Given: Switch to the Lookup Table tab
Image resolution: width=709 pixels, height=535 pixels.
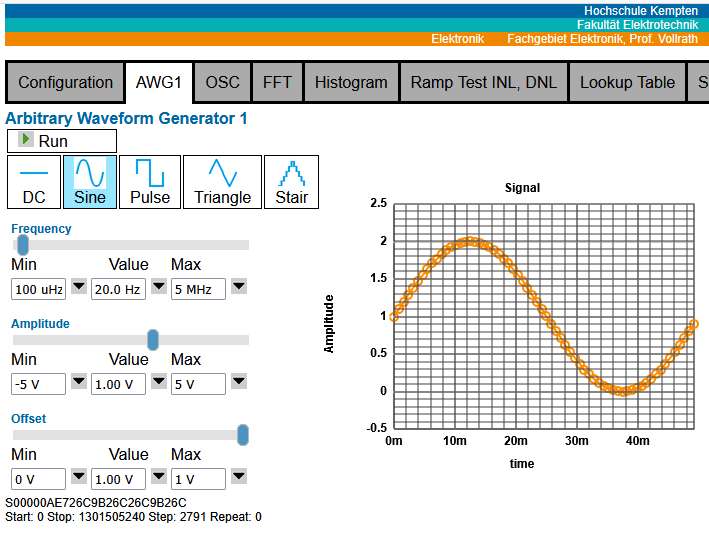Looking at the screenshot, I should 627,82.
